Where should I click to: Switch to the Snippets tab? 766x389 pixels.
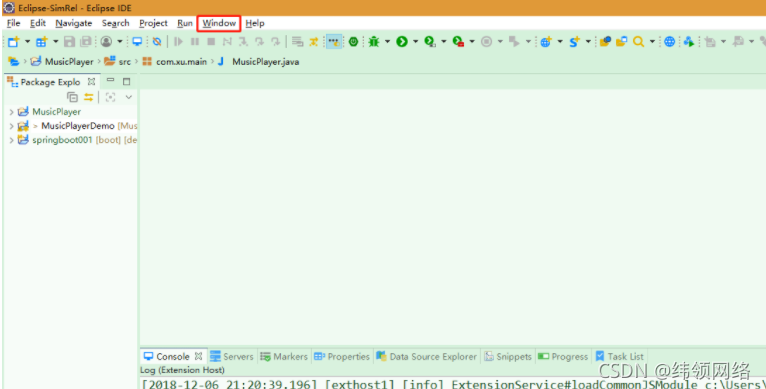click(x=508, y=356)
